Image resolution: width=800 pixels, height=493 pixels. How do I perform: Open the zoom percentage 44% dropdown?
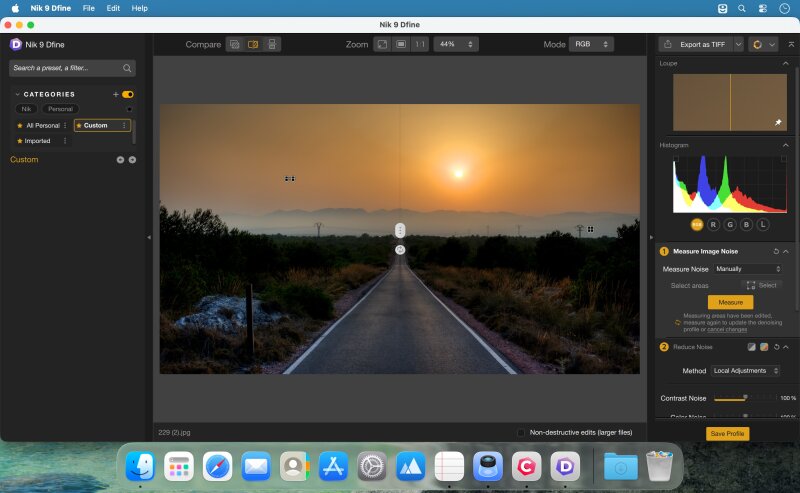click(x=456, y=44)
